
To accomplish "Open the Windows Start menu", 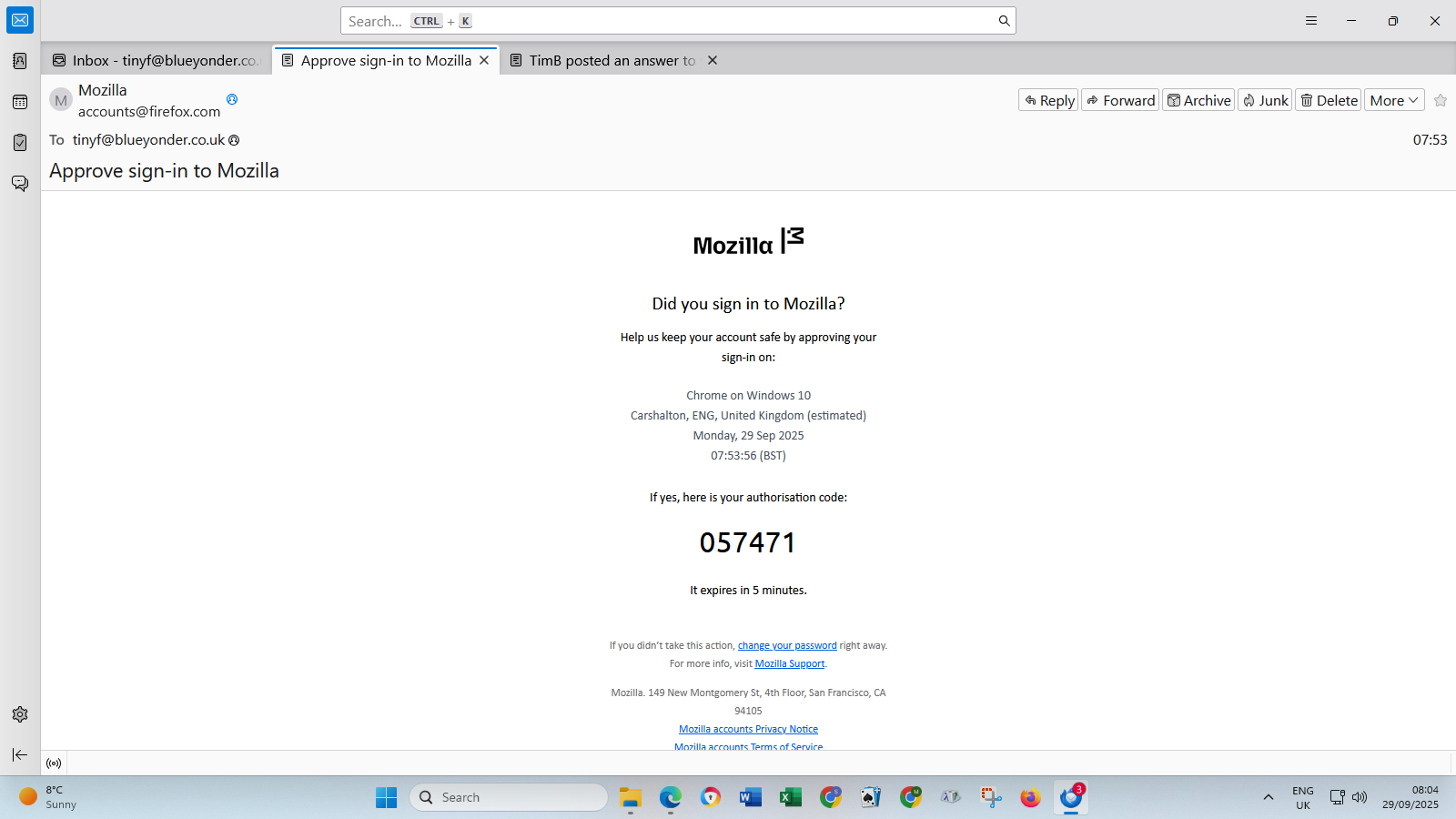I will coord(387,797).
